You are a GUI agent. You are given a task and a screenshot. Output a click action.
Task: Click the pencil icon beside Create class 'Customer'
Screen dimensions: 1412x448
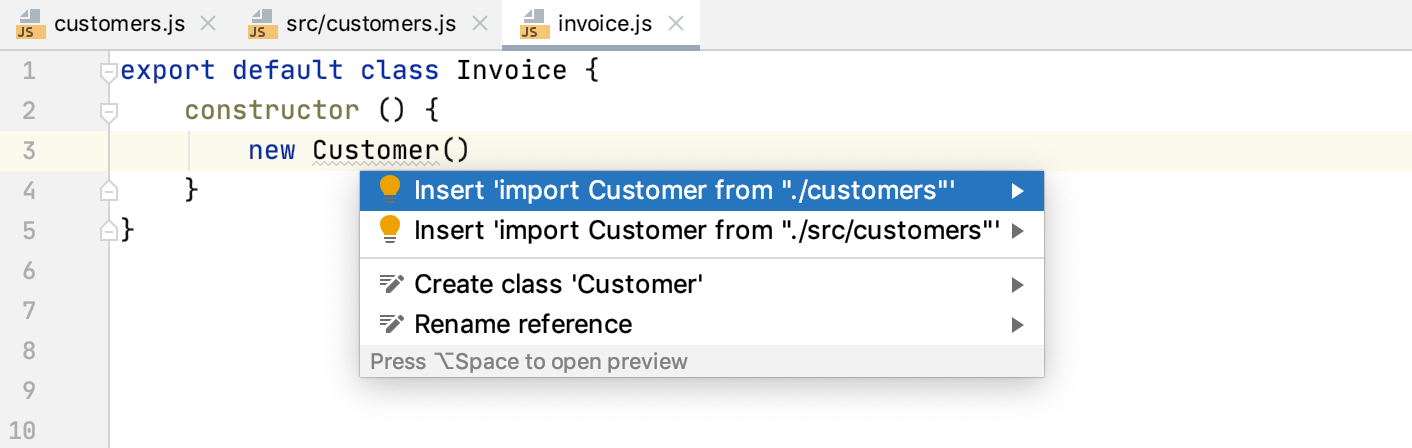tap(391, 285)
